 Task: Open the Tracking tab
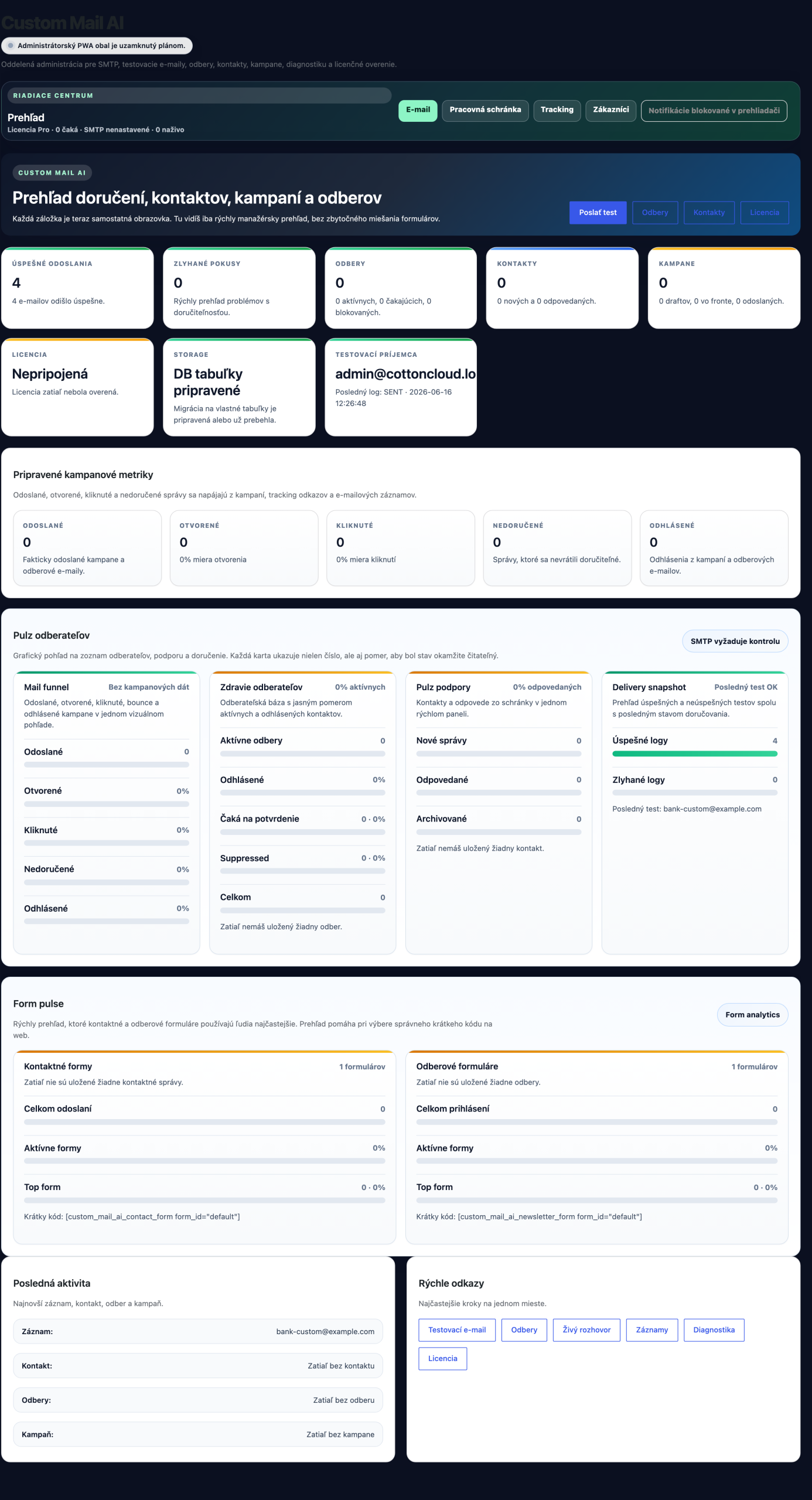(557, 110)
